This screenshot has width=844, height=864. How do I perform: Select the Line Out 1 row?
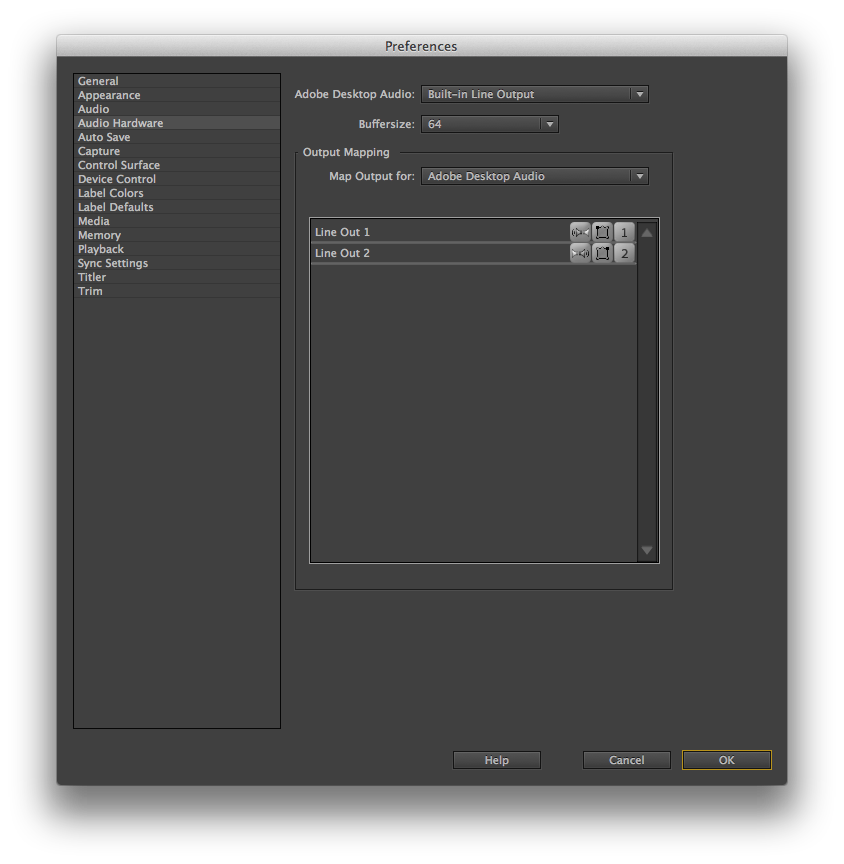tap(474, 233)
